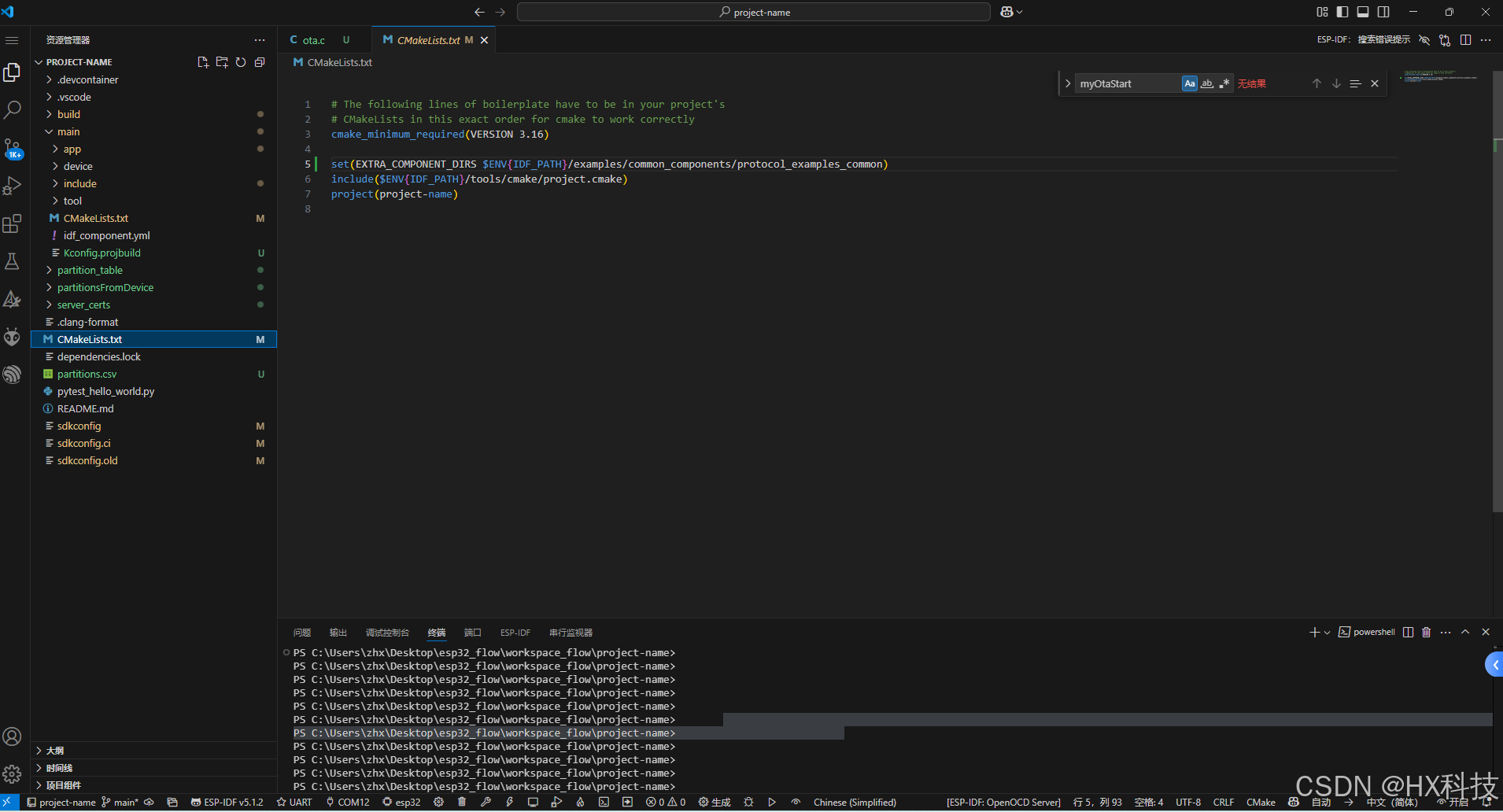Screen dimensions: 1503x812
Task: Click the myOtaStart find input field
Action: (1127, 83)
